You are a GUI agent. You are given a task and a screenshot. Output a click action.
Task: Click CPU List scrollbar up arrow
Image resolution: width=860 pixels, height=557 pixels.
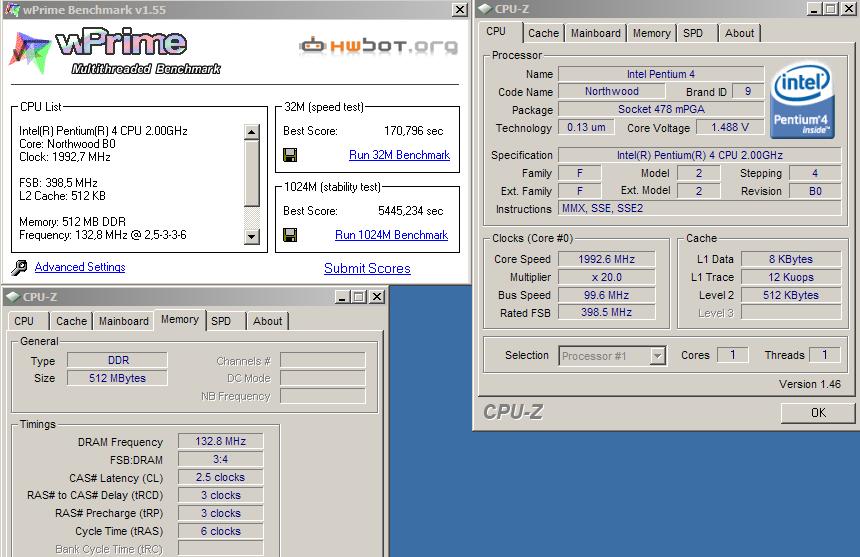251,132
